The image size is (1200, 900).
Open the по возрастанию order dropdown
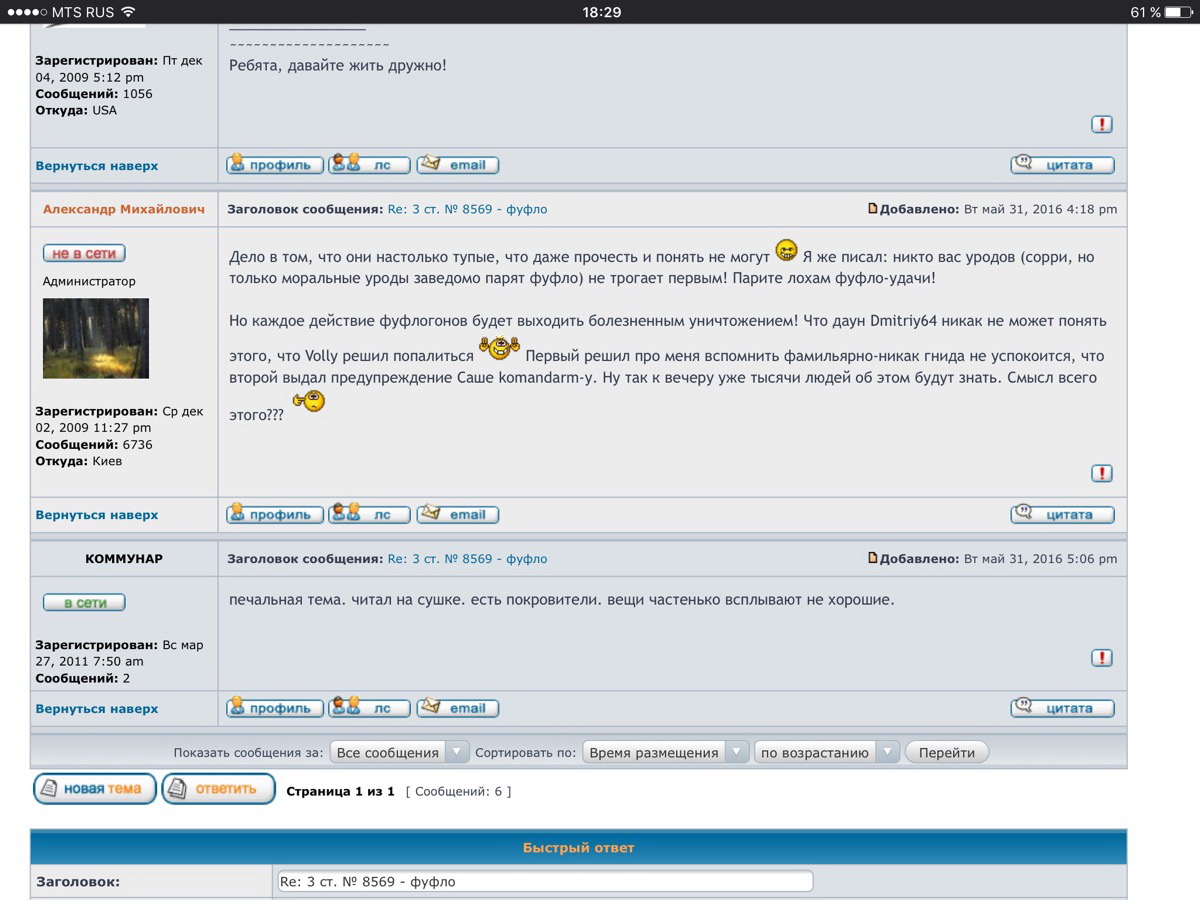click(x=826, y=752)
